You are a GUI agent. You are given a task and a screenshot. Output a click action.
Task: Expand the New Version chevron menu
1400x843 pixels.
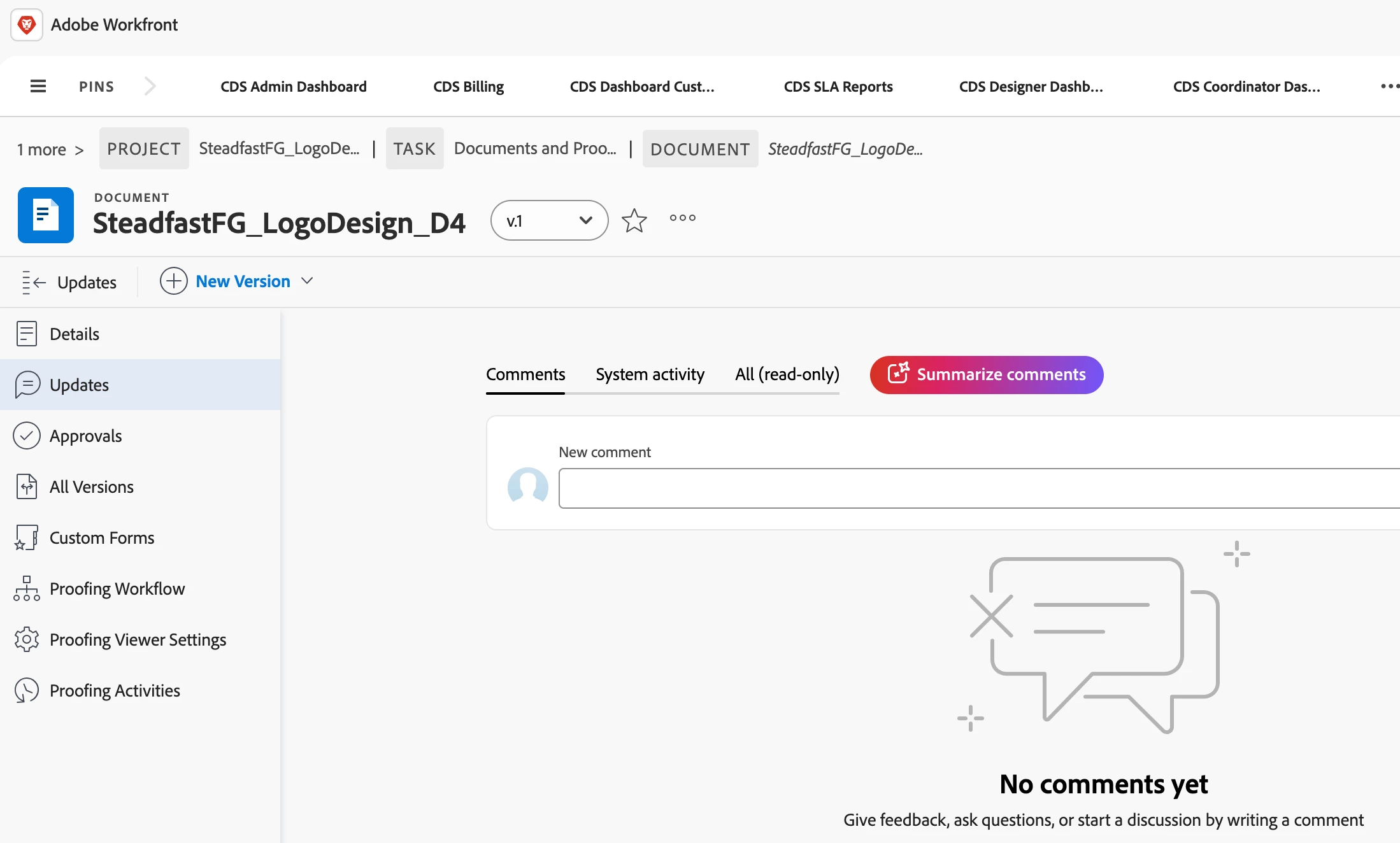307,281
